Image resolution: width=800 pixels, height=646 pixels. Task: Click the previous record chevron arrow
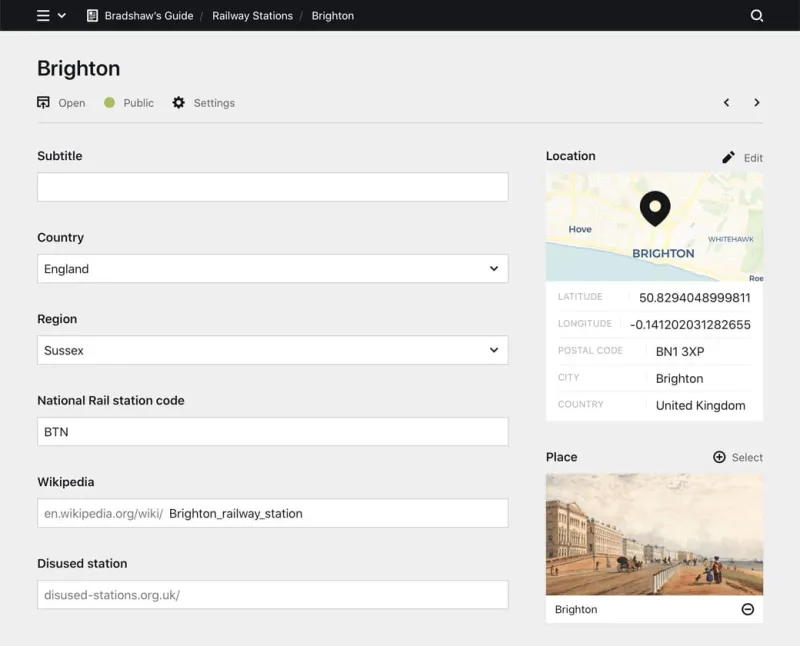tap(727, 102)
